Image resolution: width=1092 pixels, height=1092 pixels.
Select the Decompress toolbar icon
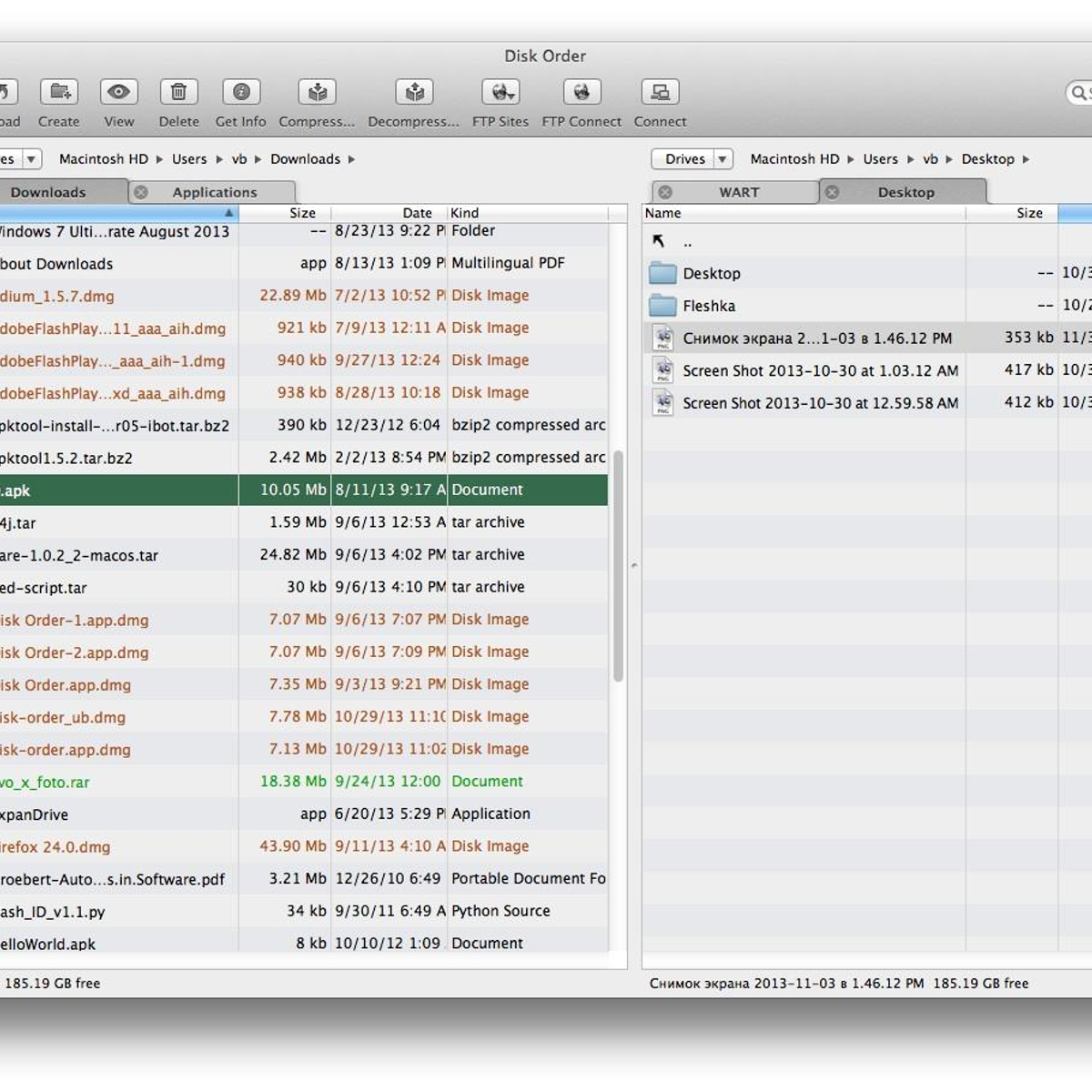click(413, 92)
